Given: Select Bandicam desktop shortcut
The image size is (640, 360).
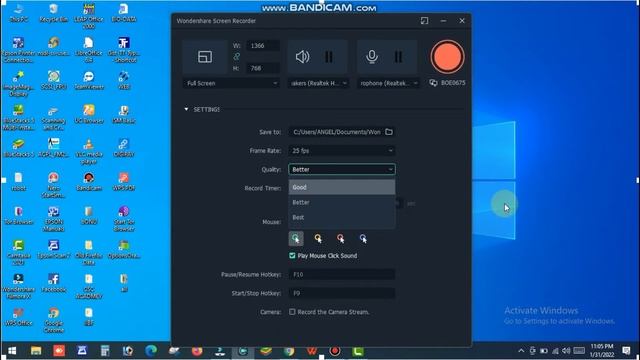Looking at the screenshot, I should tap(89, 182).
